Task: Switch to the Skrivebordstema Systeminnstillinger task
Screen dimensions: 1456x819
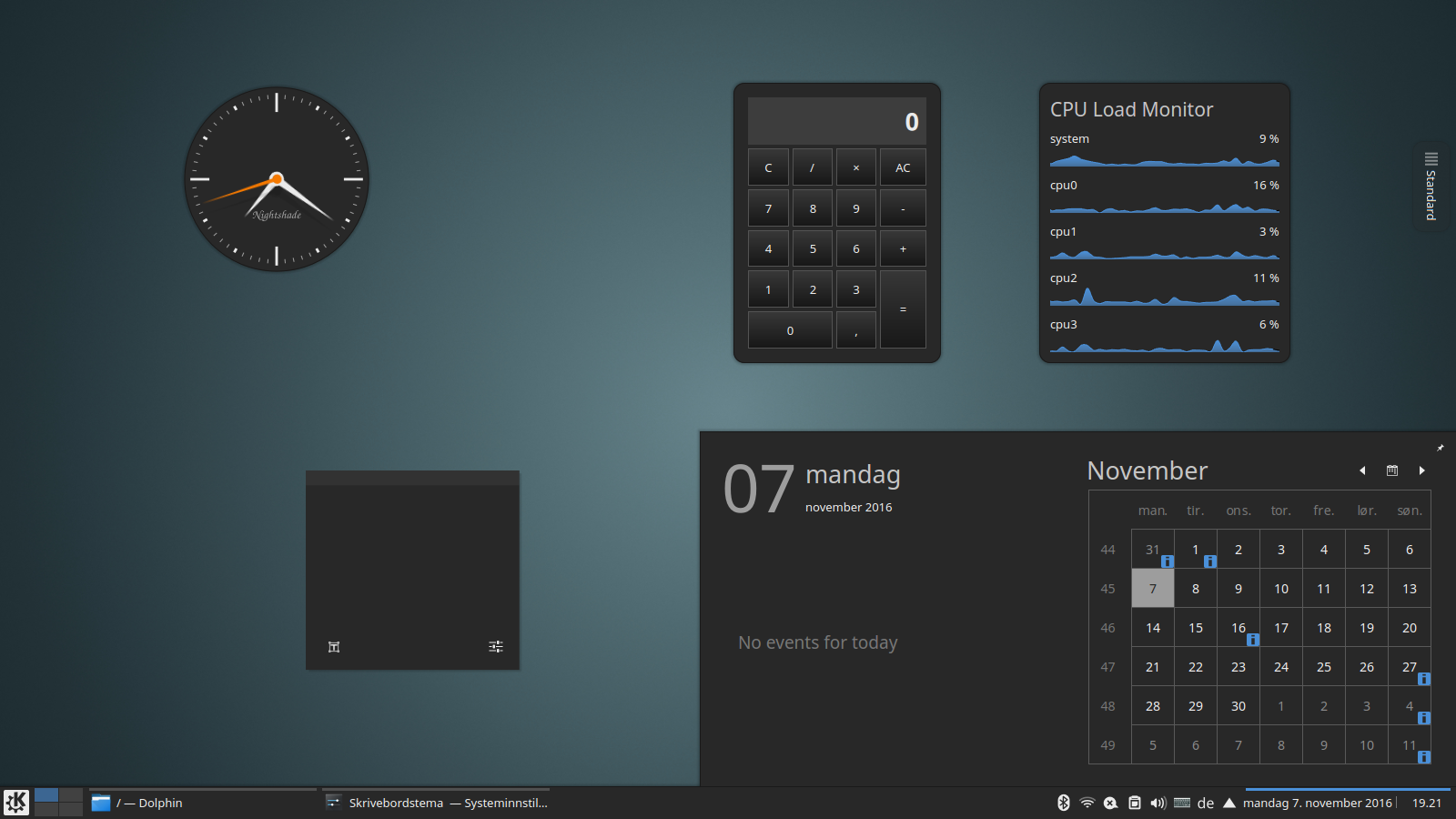Action: pyautogui.click(x=436, y=803)
